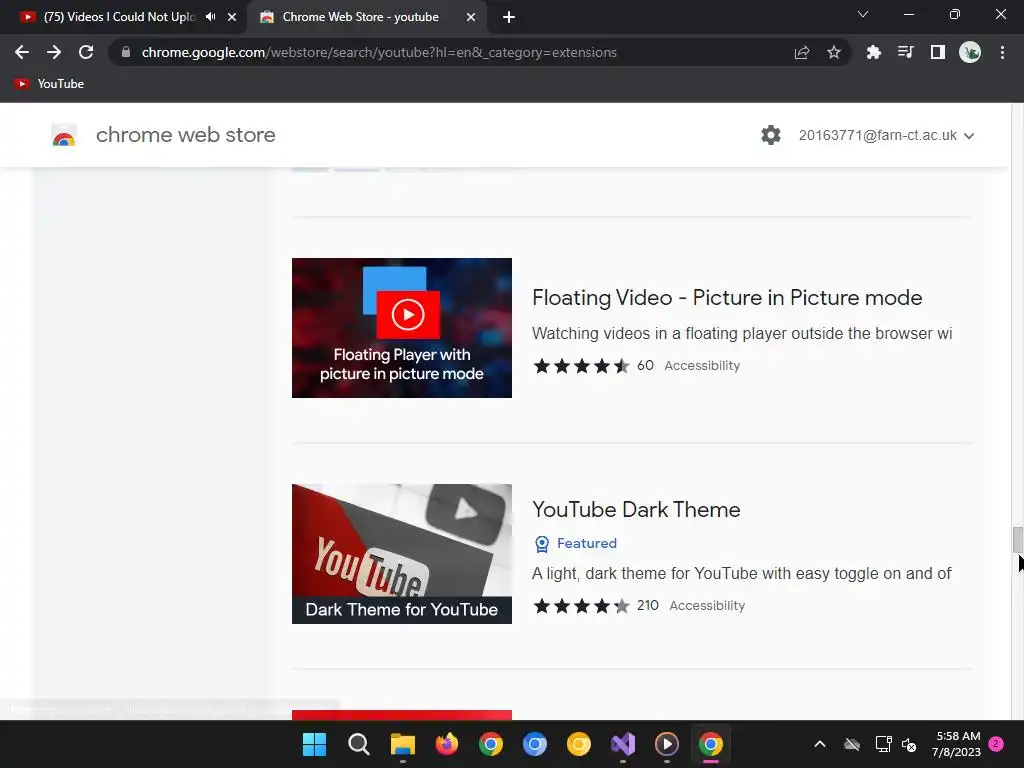Go back to the previous page
This screenshot has width=1024, height=768.
coord(22,52)
